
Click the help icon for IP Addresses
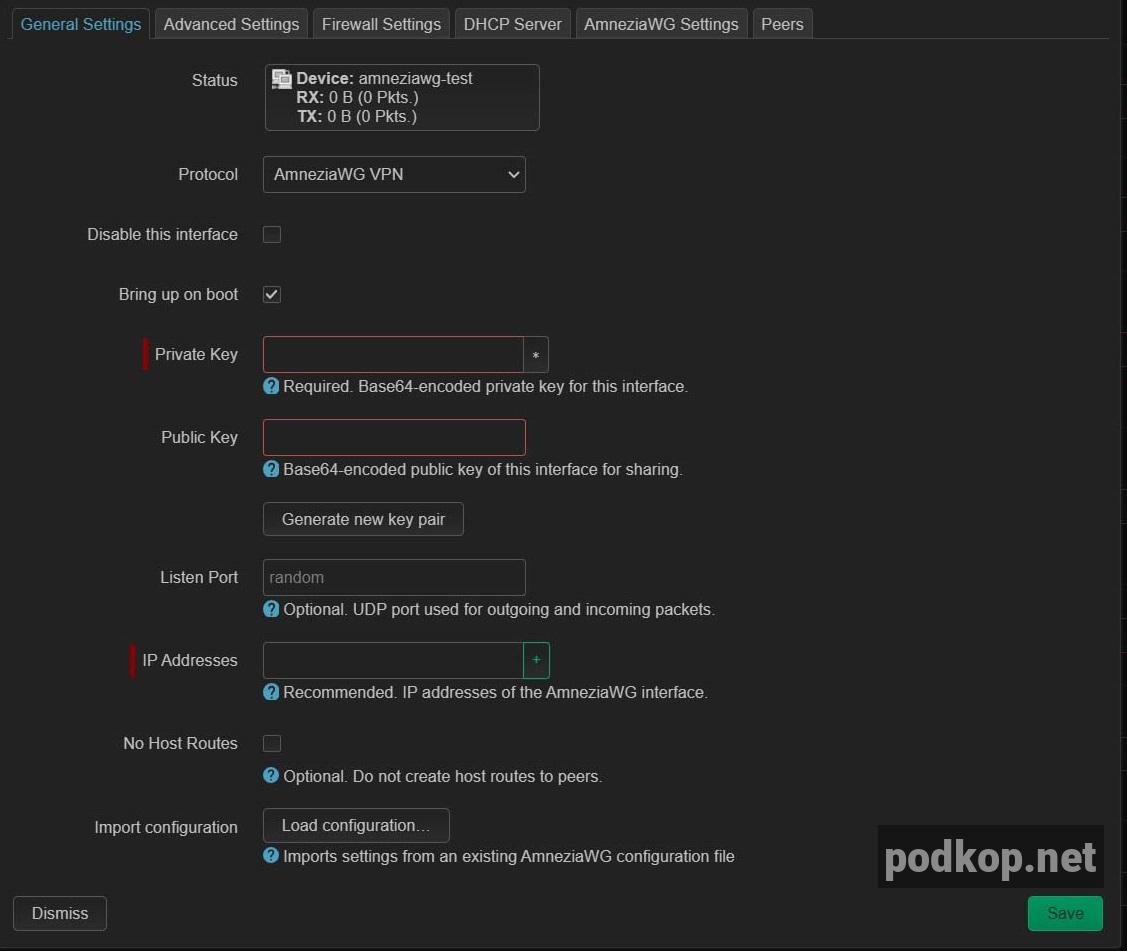click(x=270, y=692)
